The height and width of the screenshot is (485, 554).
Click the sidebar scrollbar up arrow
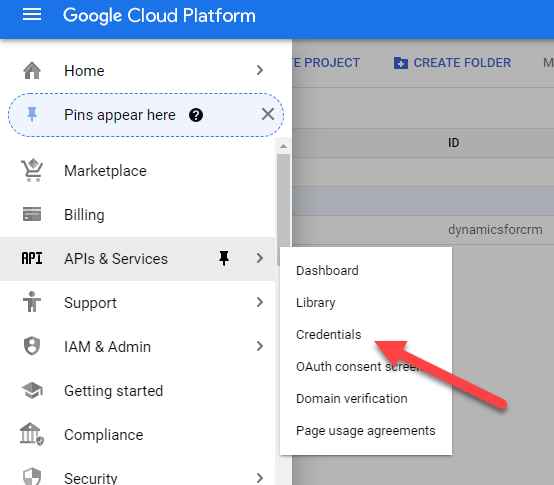tap(283, 146)
